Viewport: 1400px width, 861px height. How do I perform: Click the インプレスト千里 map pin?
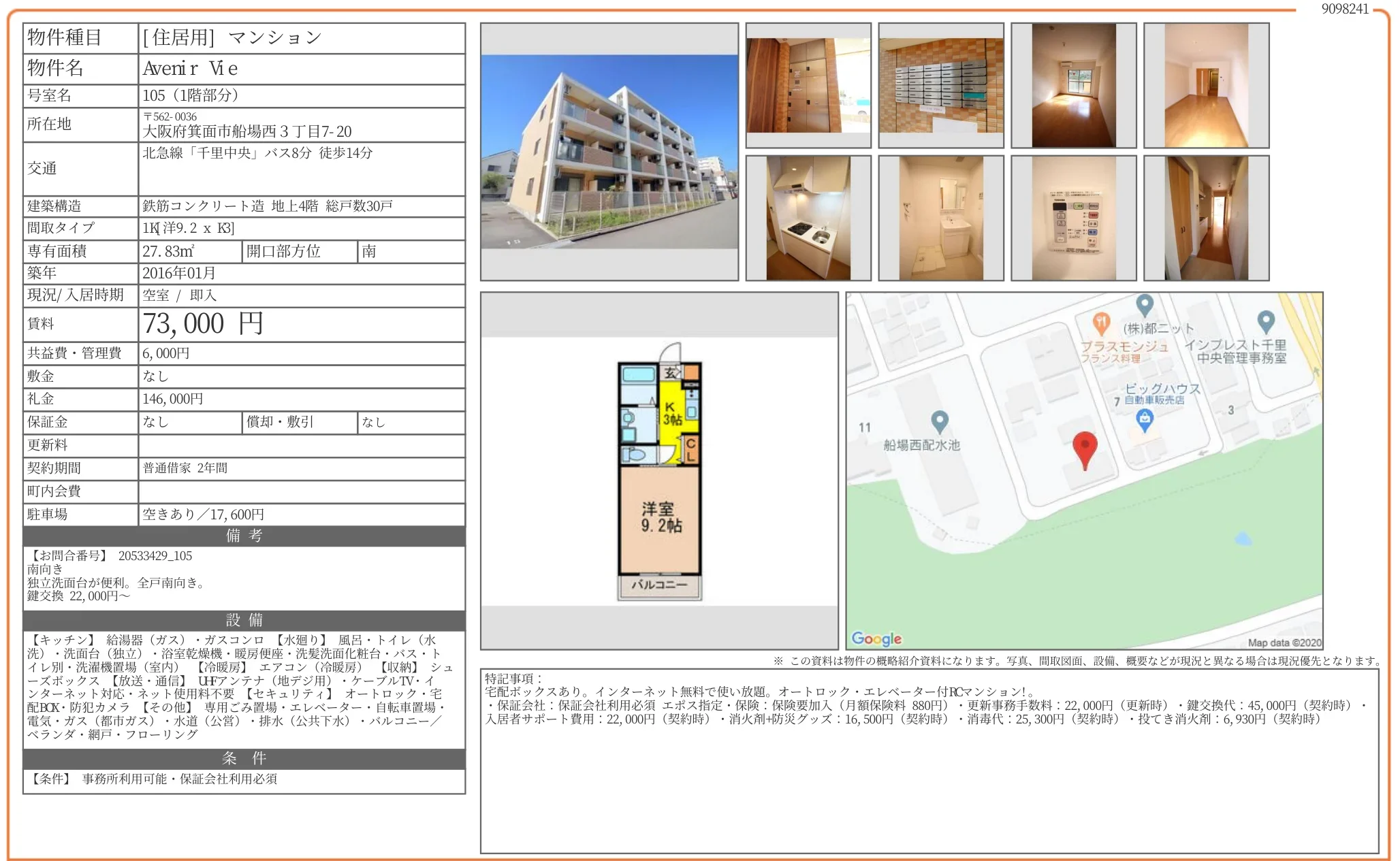[1265, 321]
